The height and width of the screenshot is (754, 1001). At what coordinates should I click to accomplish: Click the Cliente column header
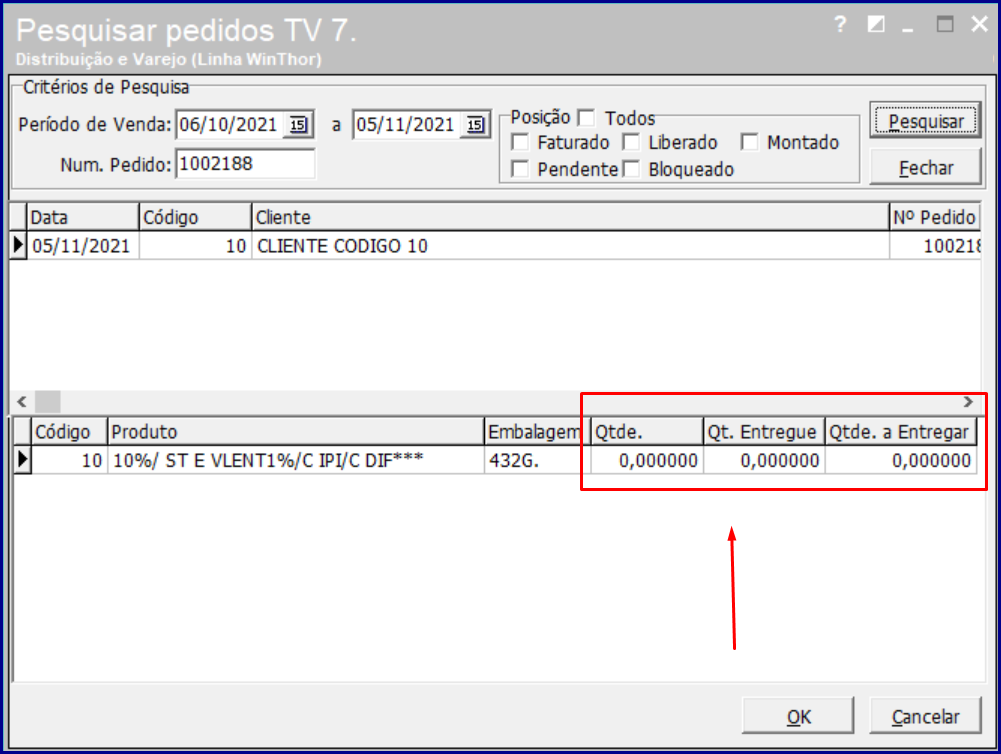pyautogui.click(x=570, y=217)
